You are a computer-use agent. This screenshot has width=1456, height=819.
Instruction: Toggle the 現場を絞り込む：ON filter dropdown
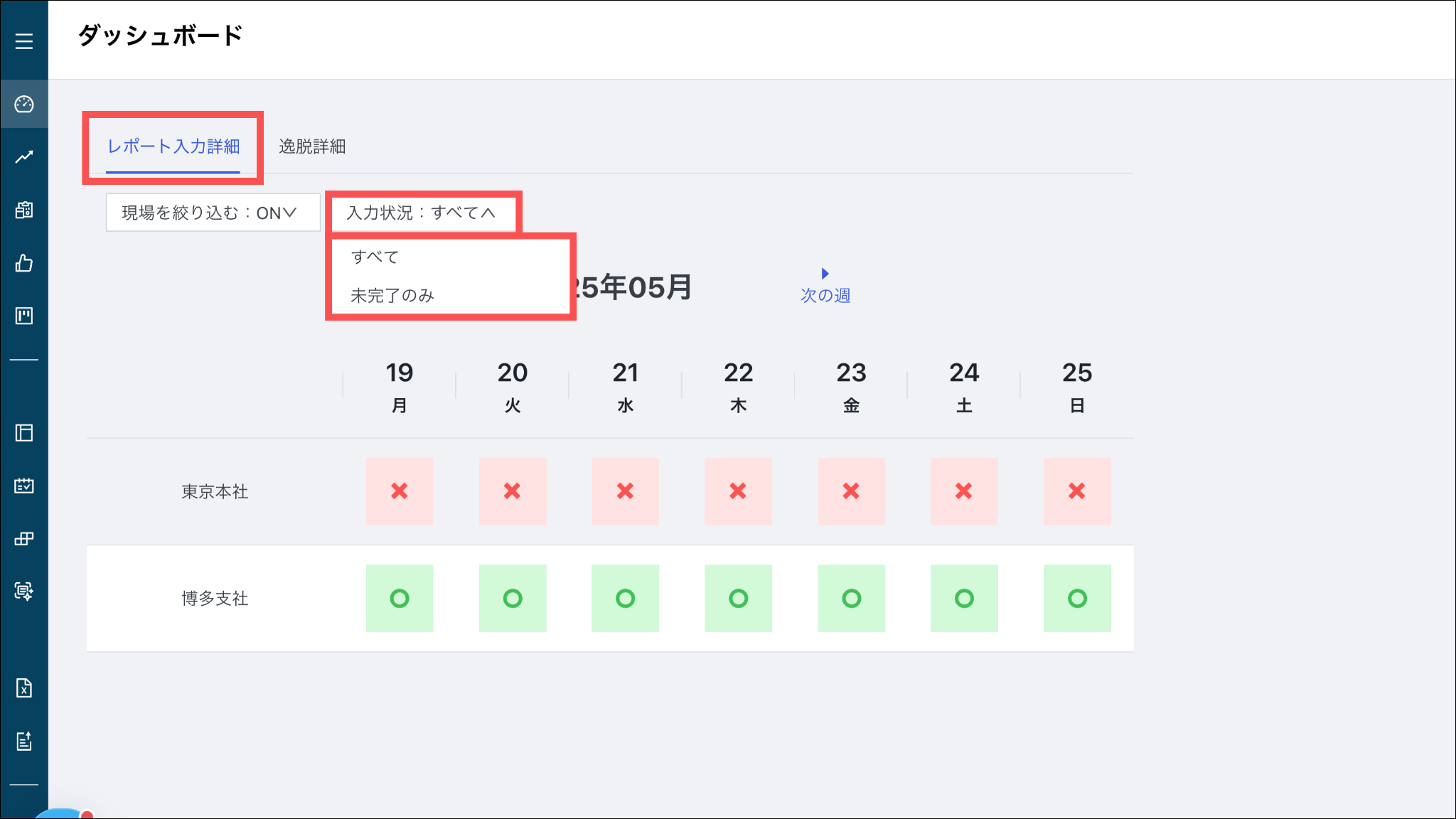tap(213, 213)
